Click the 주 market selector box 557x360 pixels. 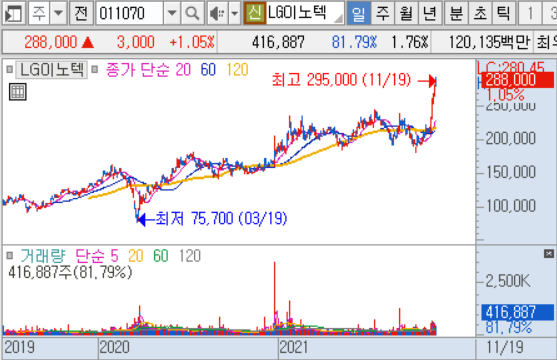(x=39, y=14)
